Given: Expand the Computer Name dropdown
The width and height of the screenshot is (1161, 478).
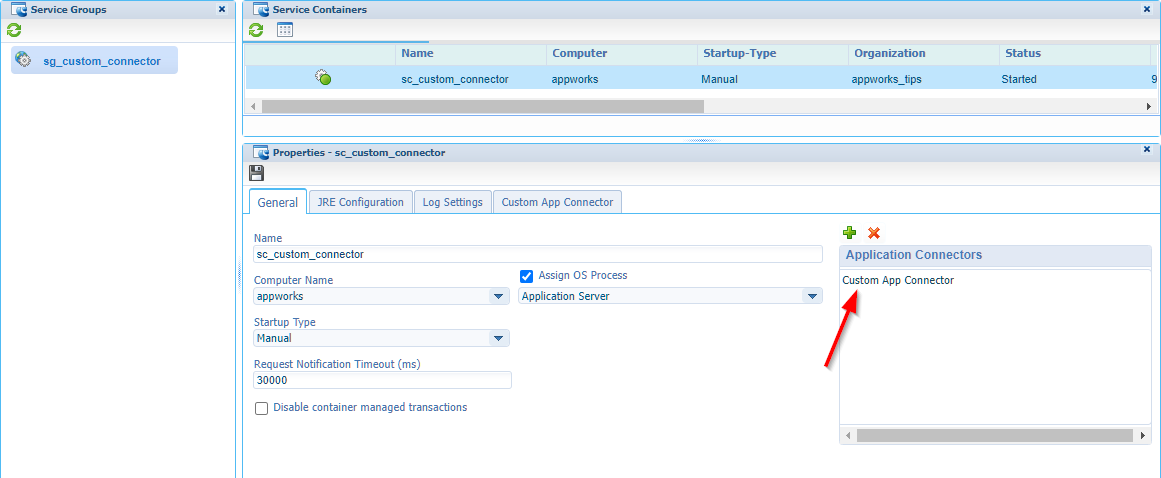Looking at the screenshot, I should [x=498, y=297].
